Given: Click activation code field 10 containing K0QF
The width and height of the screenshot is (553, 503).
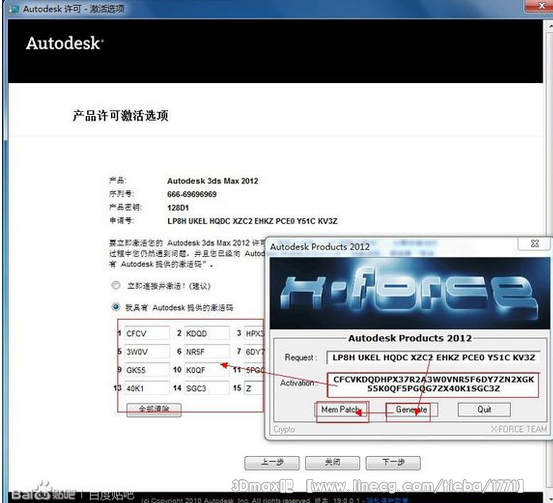Looking at the screenshot, I should click(207, 370).
